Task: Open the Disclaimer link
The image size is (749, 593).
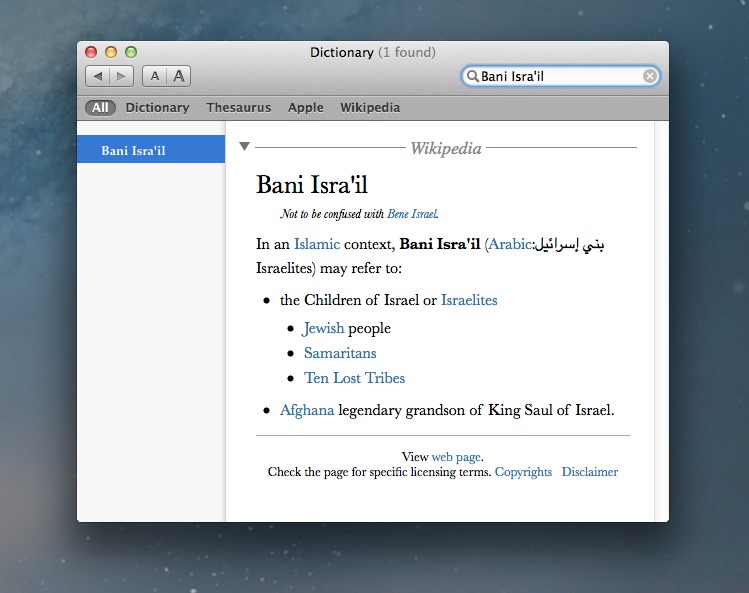Action: point(589,472)
